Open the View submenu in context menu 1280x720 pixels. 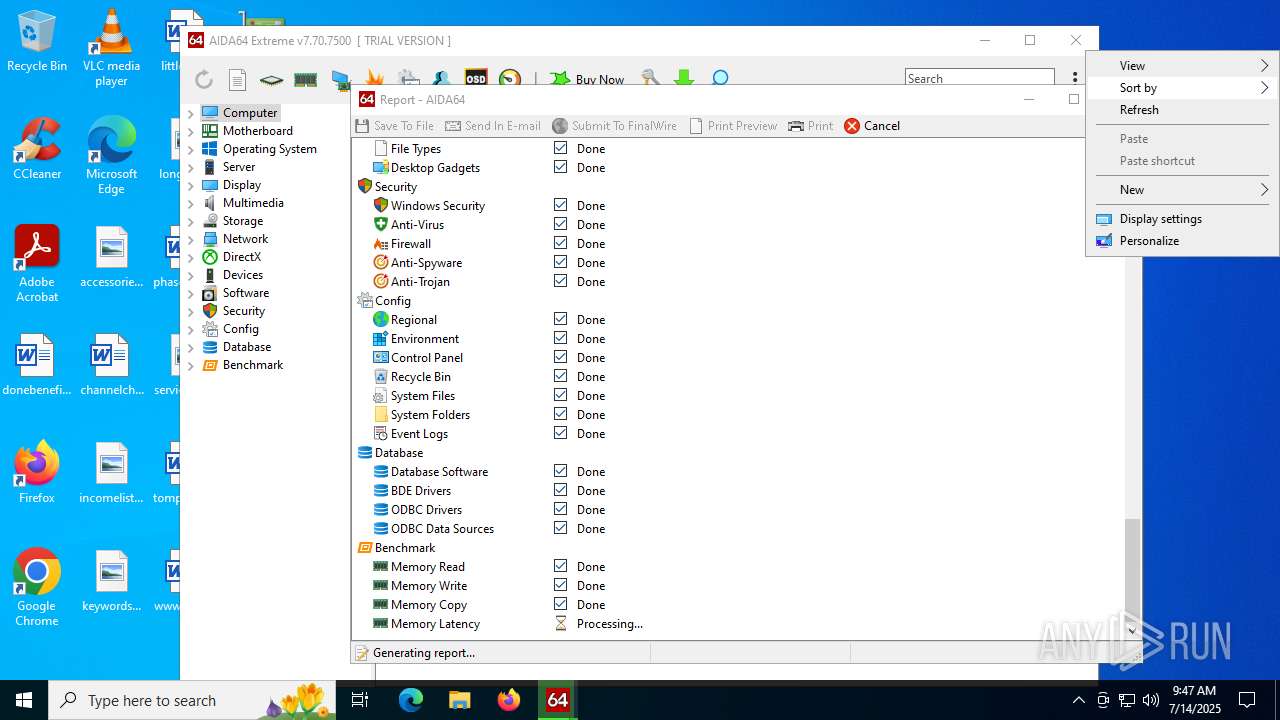[1182, 66]
